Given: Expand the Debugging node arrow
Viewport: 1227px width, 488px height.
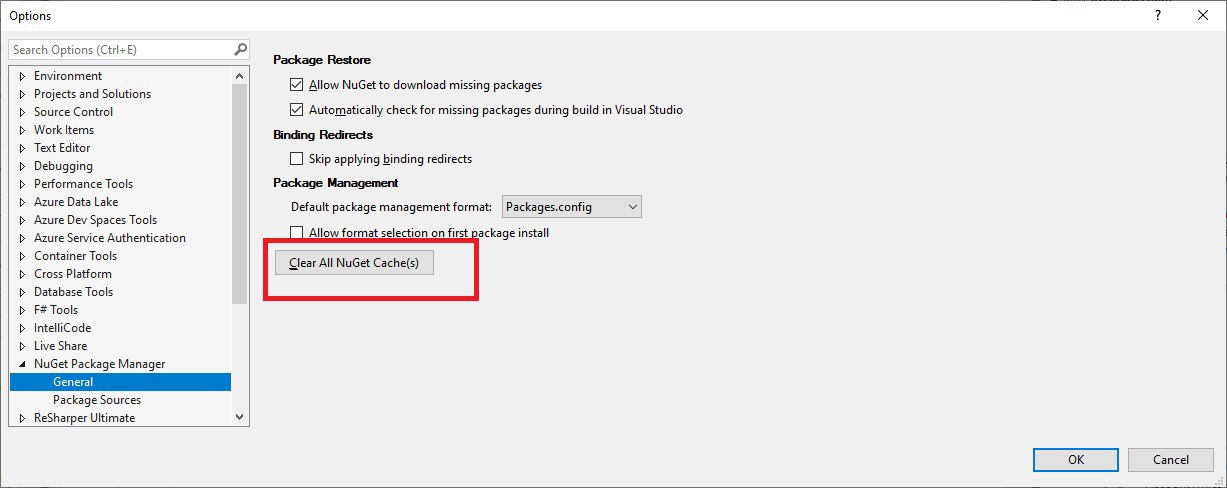Looking at the screenshot, I should [22, 166].
